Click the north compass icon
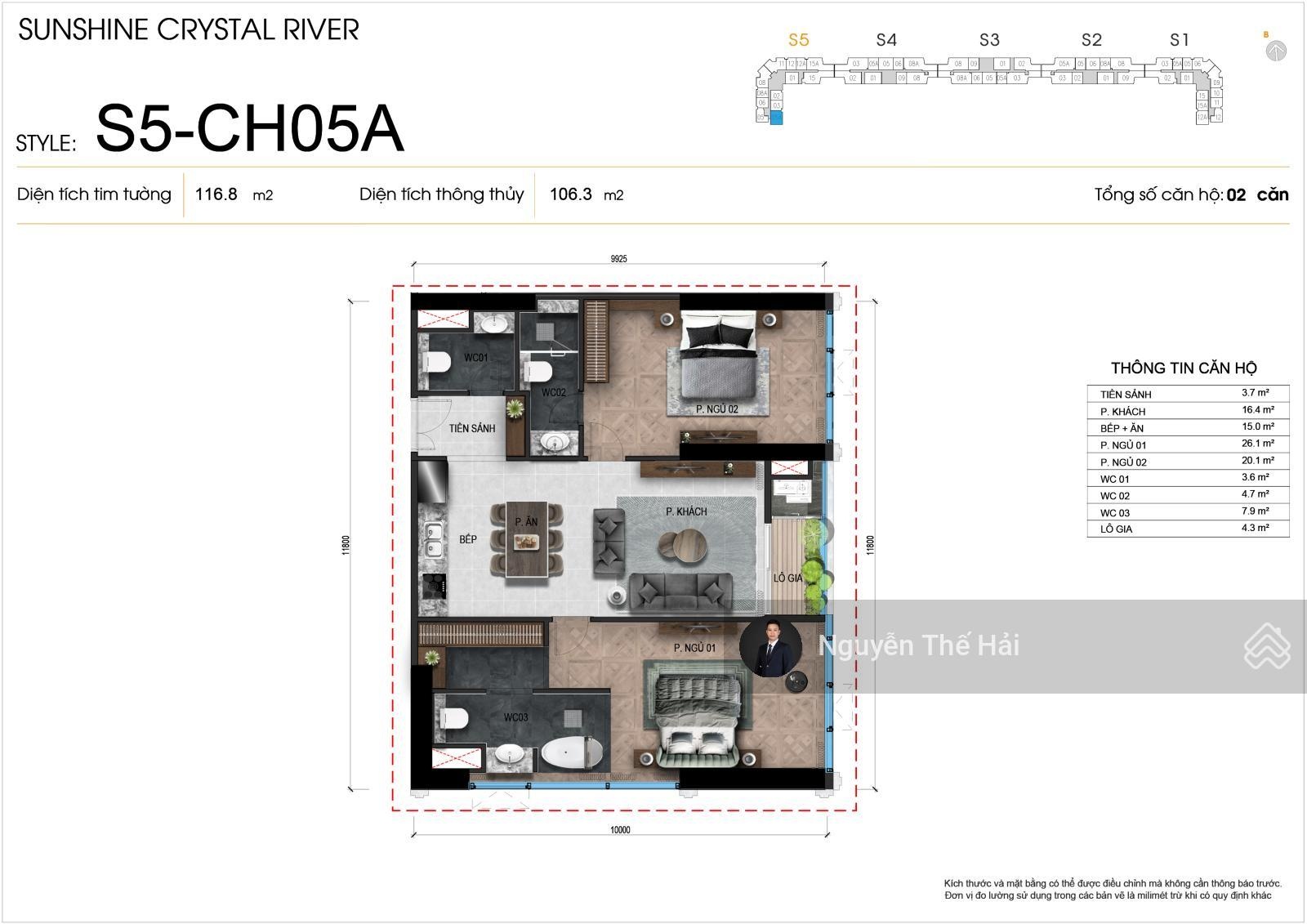 click(x=1275, y=51)
